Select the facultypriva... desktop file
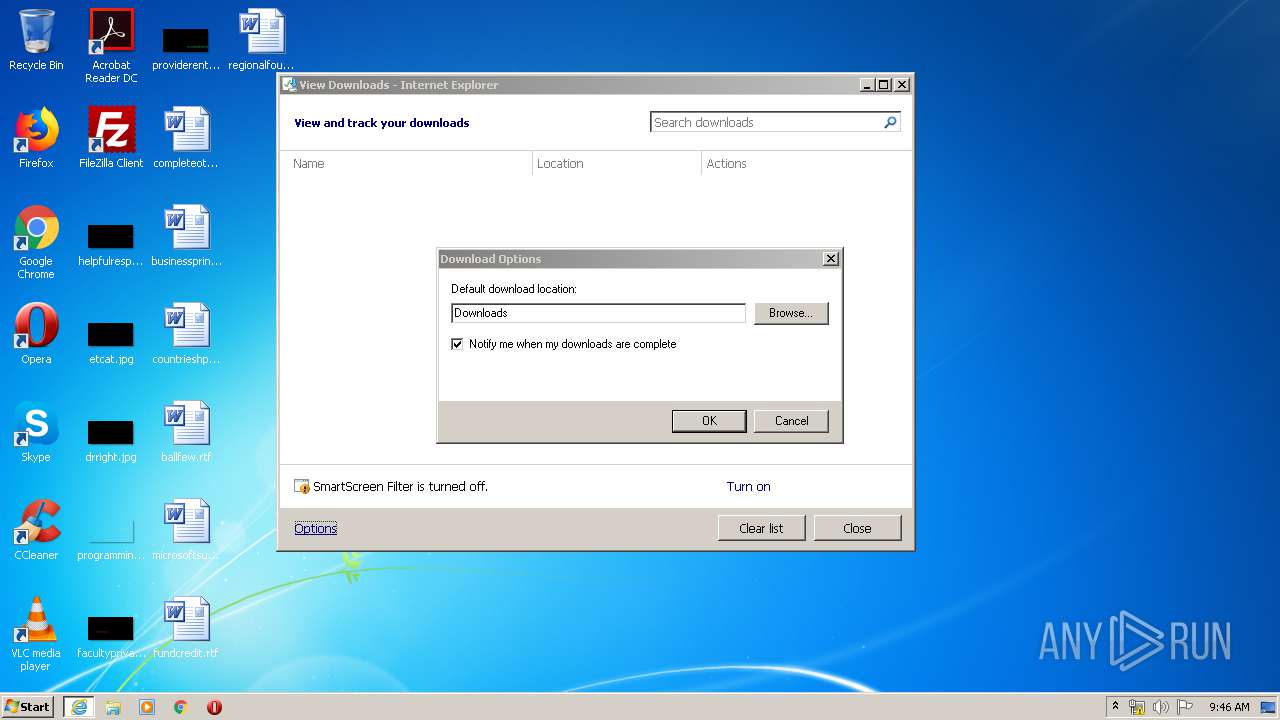1280x720 pixels. tap(111, 637)
